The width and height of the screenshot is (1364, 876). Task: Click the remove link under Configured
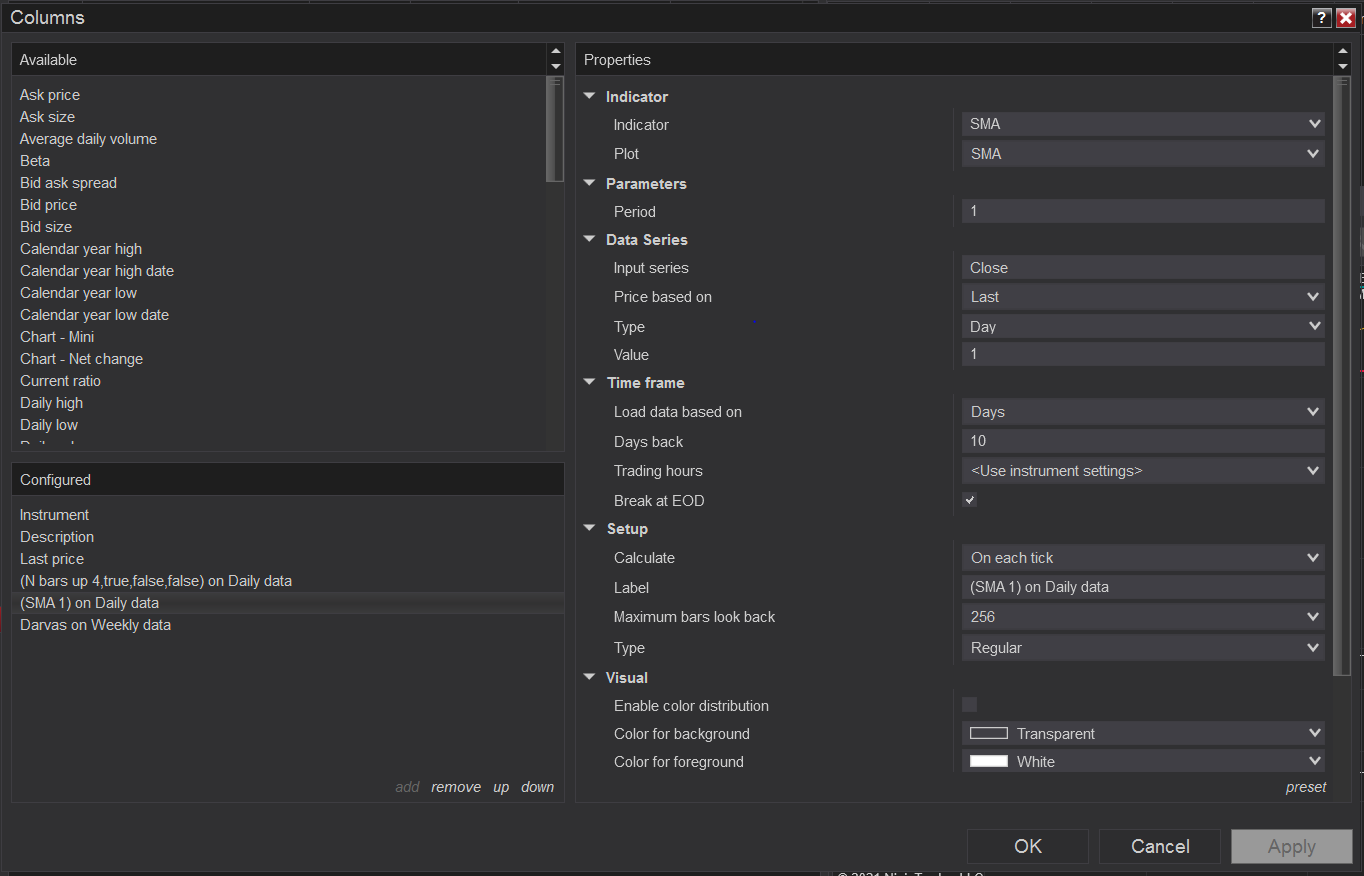[x=456, y=787]
